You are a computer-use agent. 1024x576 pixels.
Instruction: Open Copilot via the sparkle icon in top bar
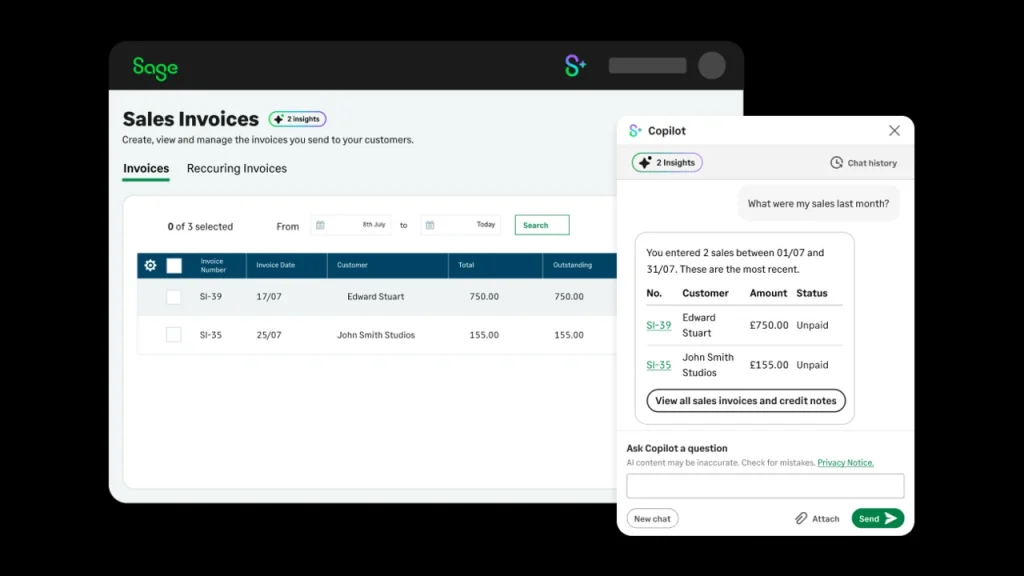click(x=574, y=64)
